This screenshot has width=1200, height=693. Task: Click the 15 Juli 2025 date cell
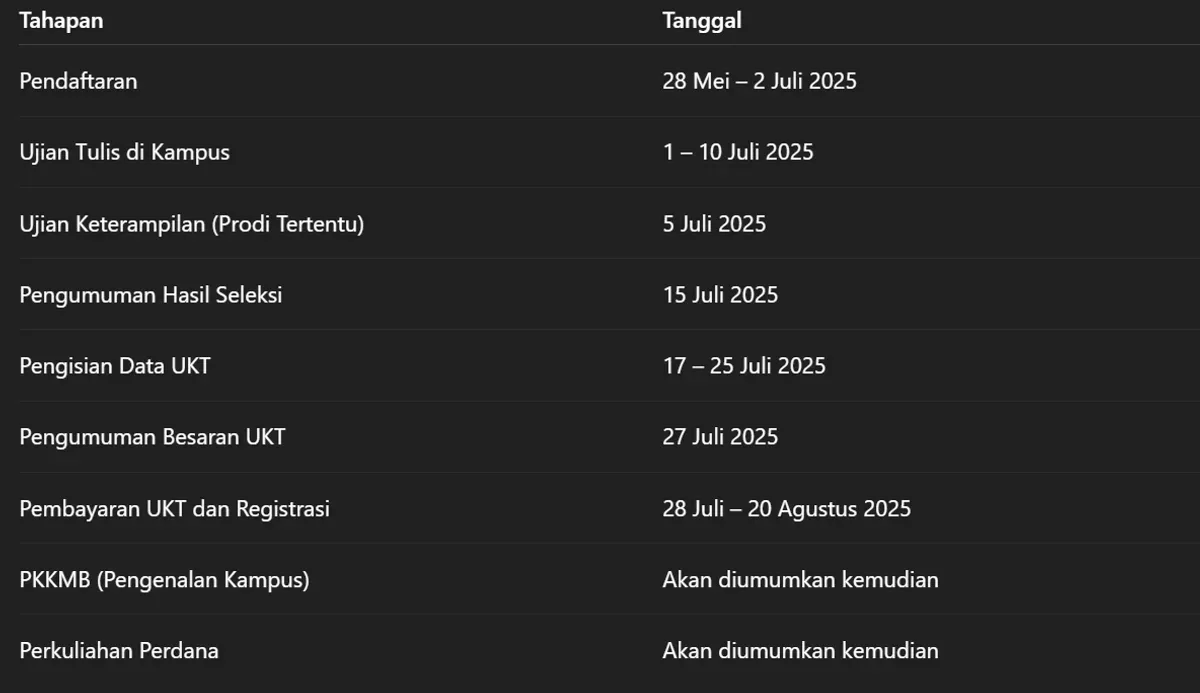[720, 295]
